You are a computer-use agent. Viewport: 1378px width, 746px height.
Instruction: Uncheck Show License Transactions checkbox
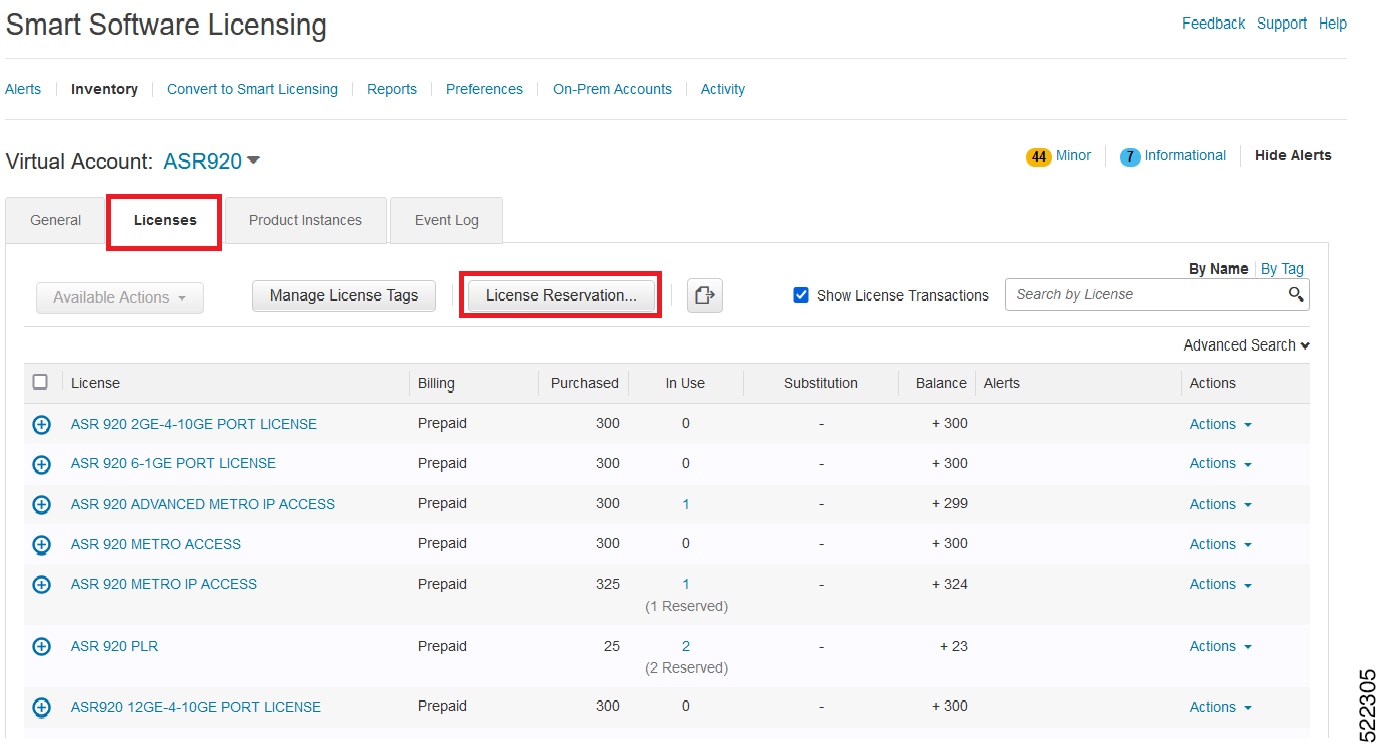[x=801, y=295]
